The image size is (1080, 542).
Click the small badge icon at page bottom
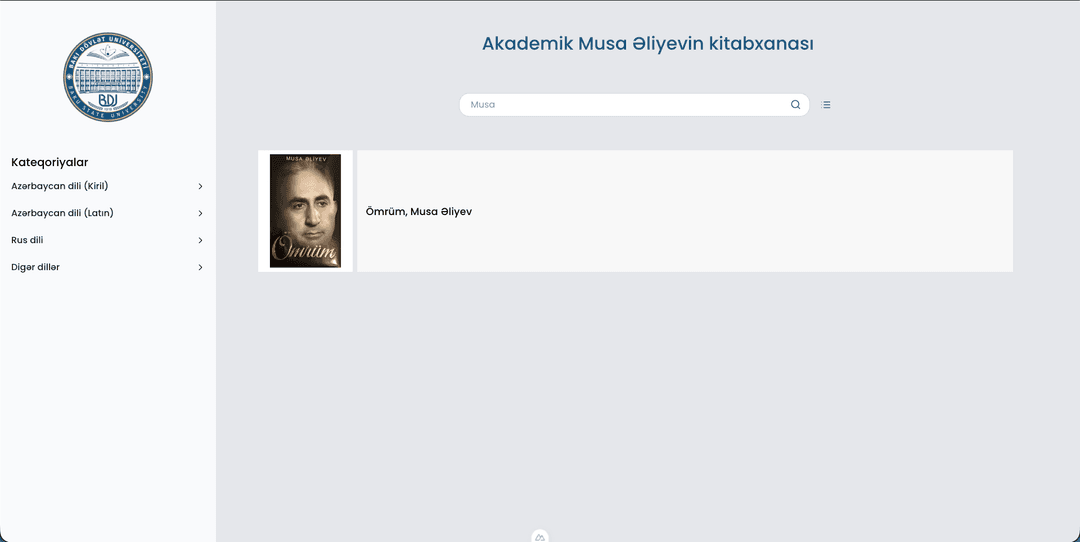pyautogui.click(x=540, y=536)
